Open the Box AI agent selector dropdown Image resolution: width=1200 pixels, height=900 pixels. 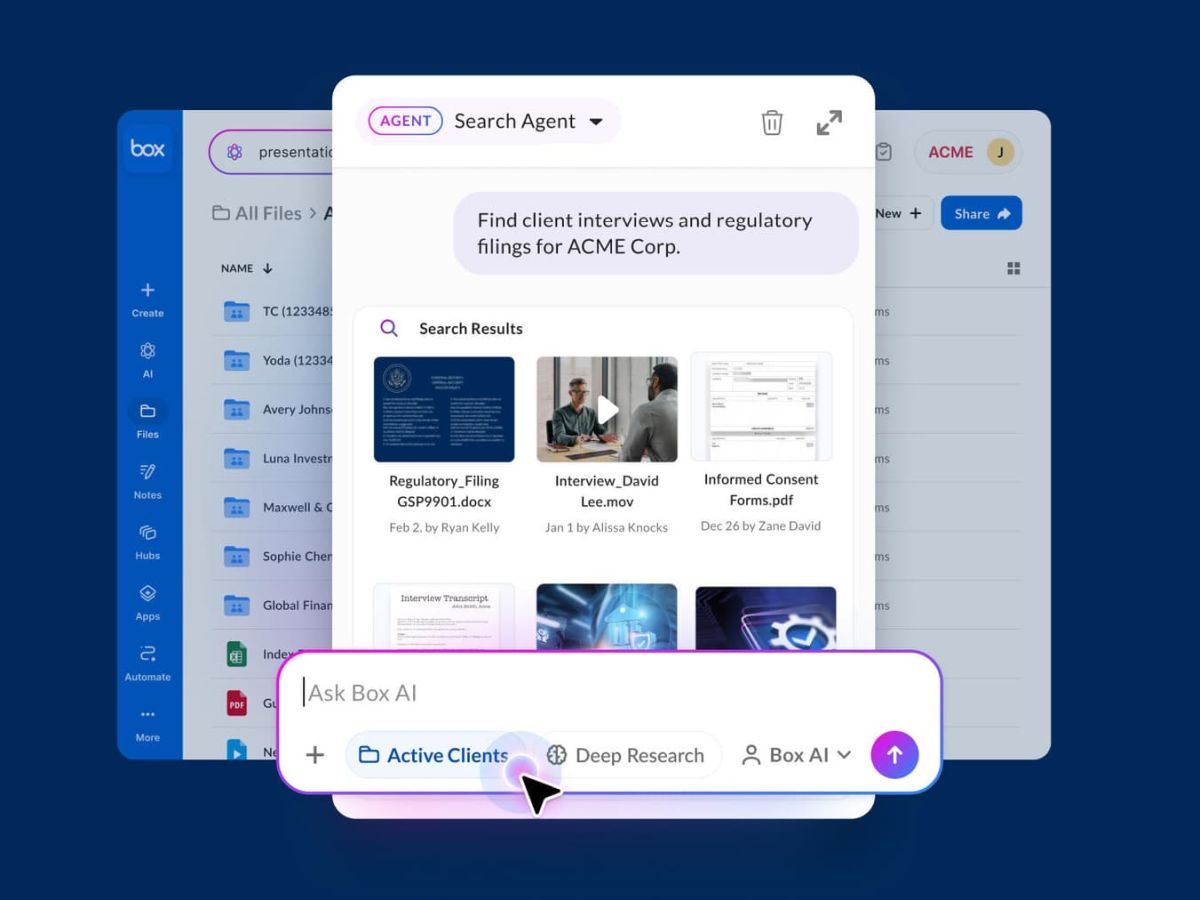[797, 755]
